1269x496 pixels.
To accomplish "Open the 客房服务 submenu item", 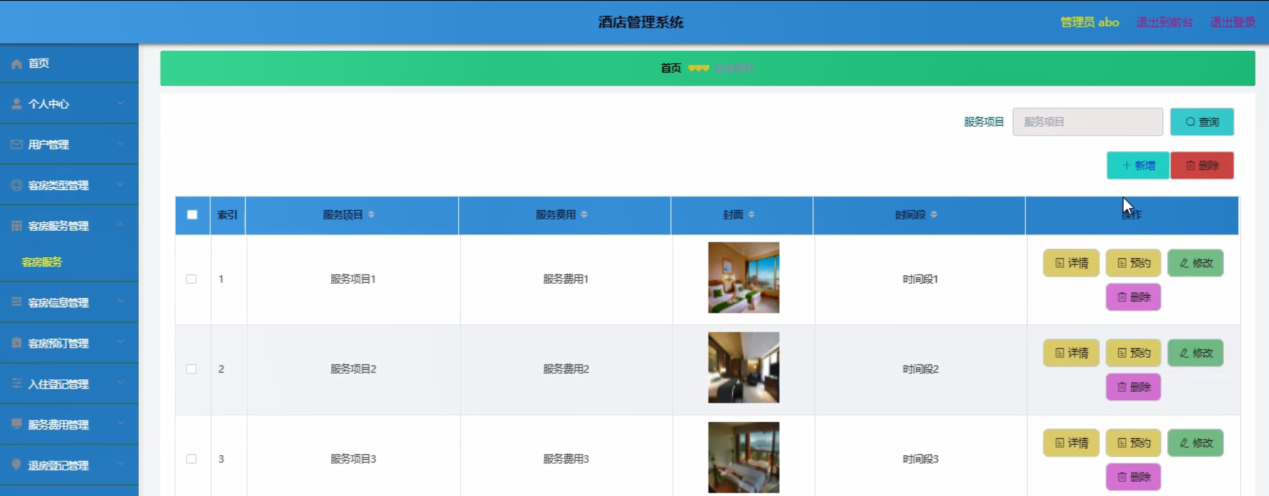I will (42, 263).
